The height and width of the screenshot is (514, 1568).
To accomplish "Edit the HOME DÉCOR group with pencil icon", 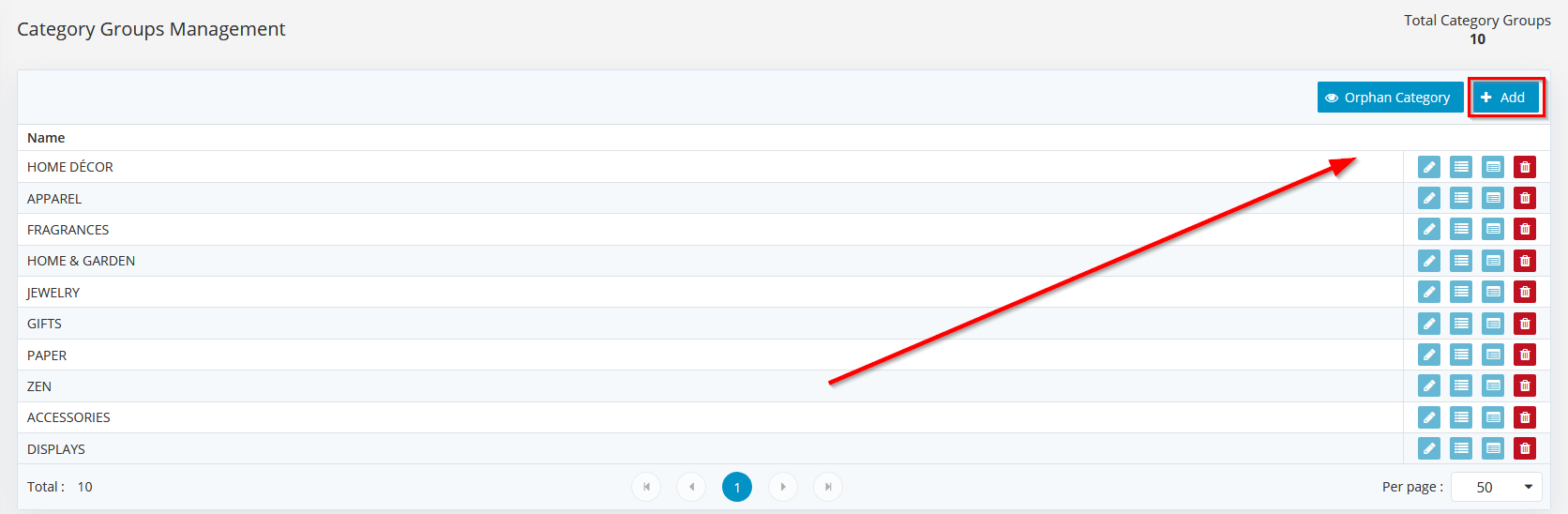I will click(x=1429, y=167).
